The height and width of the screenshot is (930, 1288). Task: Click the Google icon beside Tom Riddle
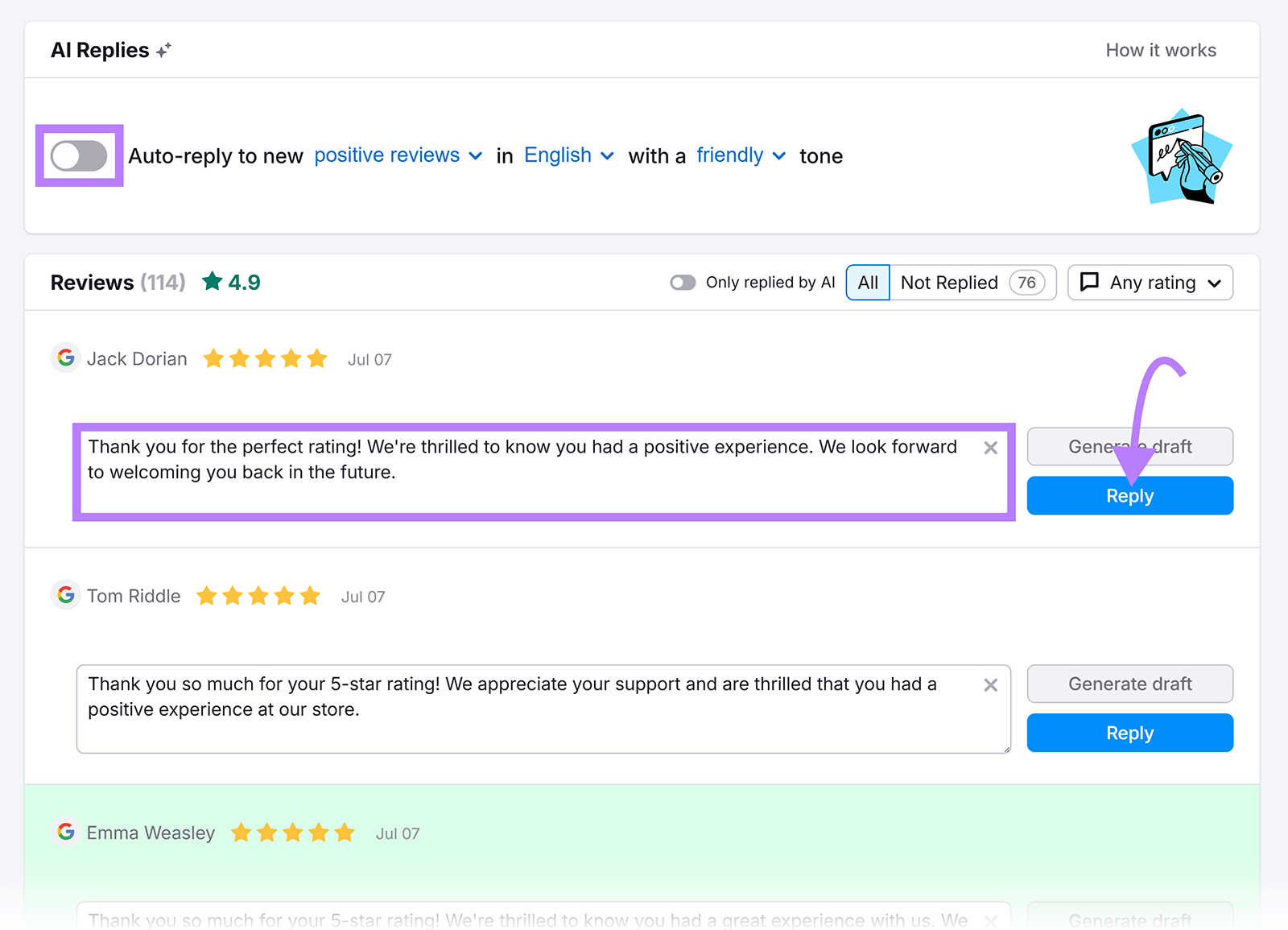66,596
